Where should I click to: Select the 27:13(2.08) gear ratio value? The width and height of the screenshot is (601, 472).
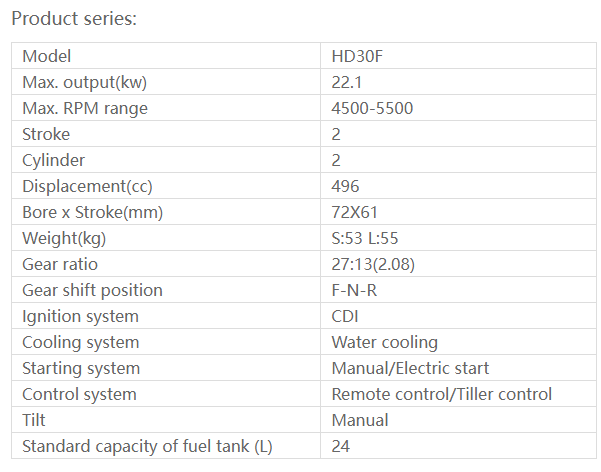tap(375, 264)
